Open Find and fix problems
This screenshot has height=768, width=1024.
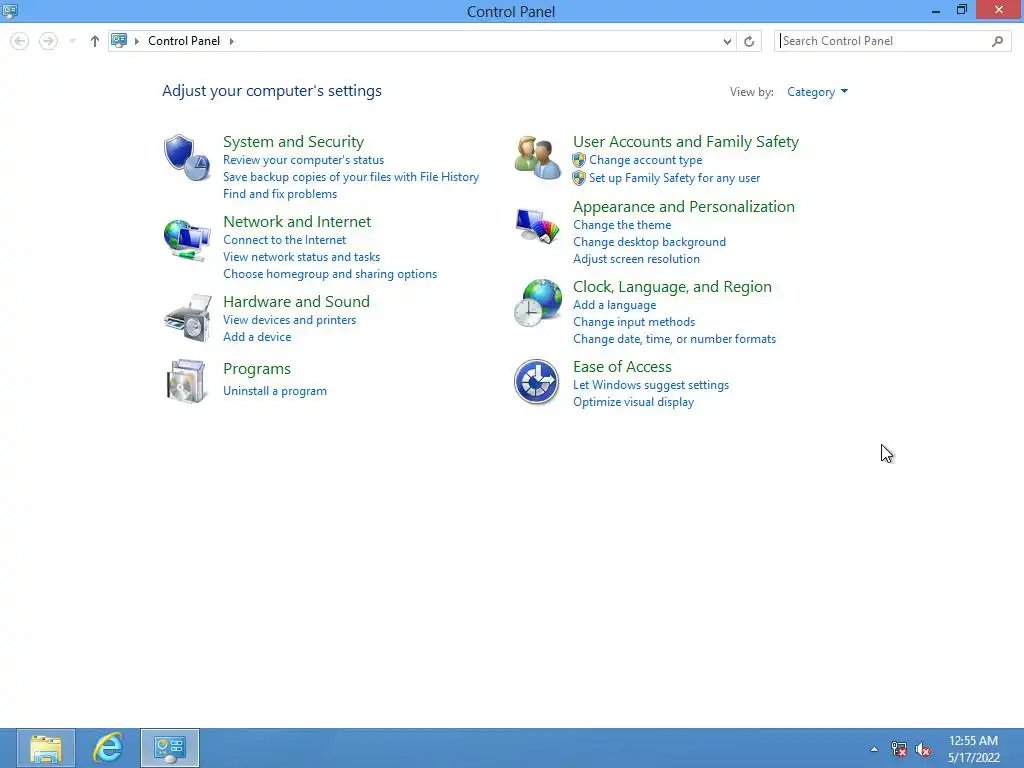tap(280, 194)
